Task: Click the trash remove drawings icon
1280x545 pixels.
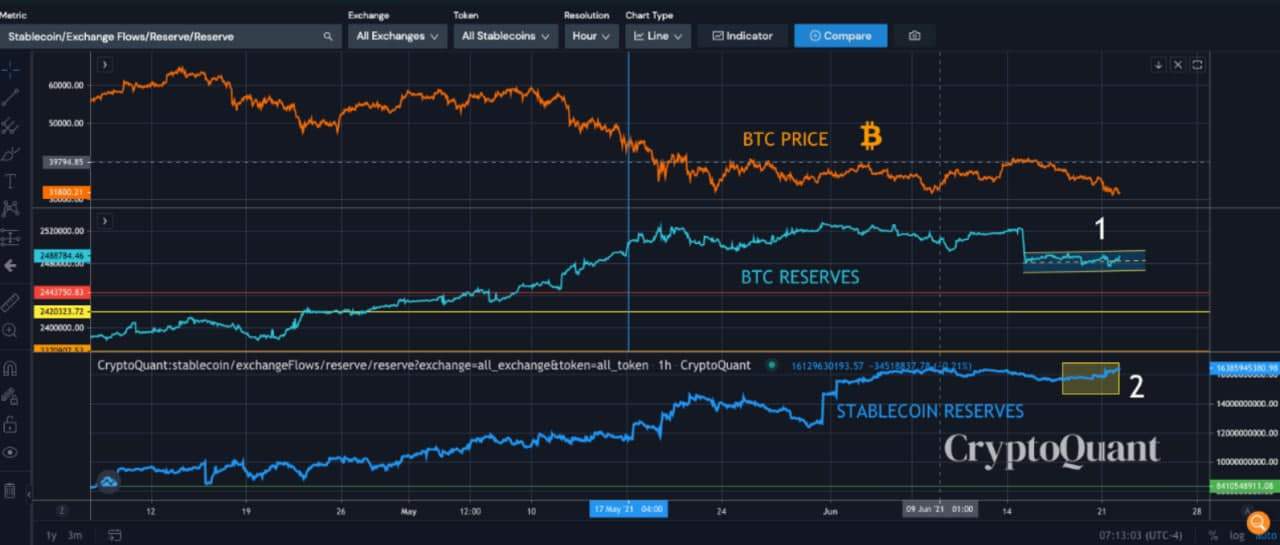Action: (11, 490)
